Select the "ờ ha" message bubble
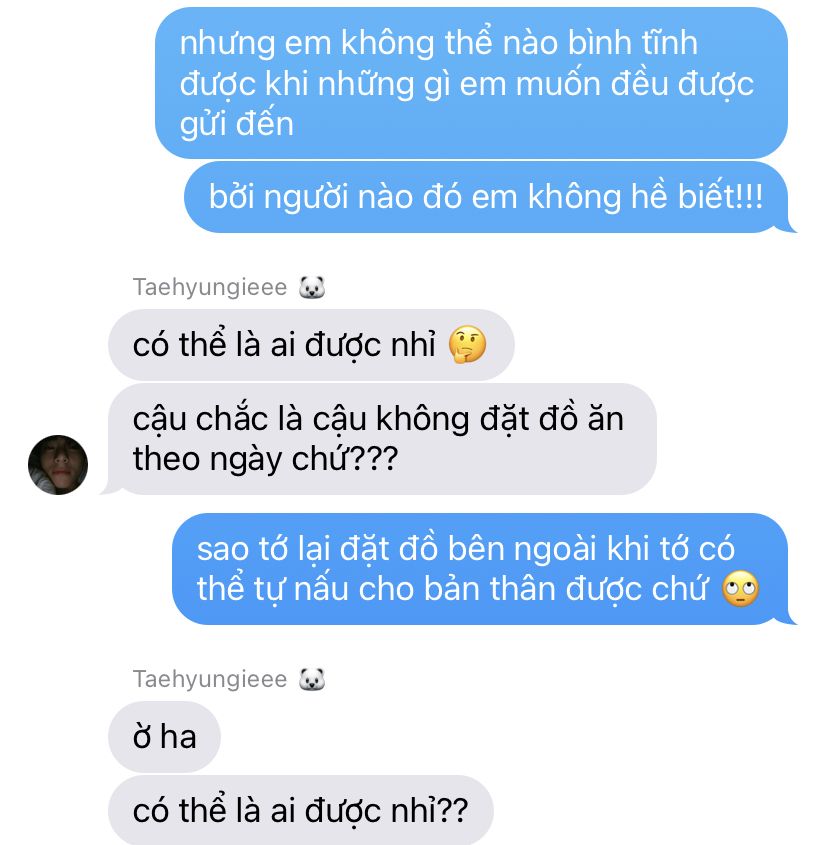This screenshot has height=845, width=828. pos(164,737)
